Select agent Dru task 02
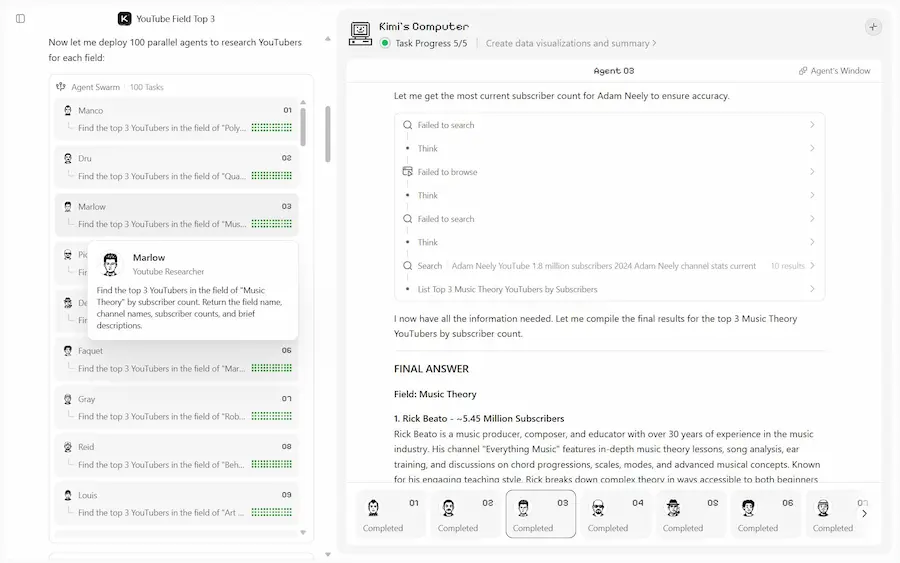 click(x=176, y=167)
